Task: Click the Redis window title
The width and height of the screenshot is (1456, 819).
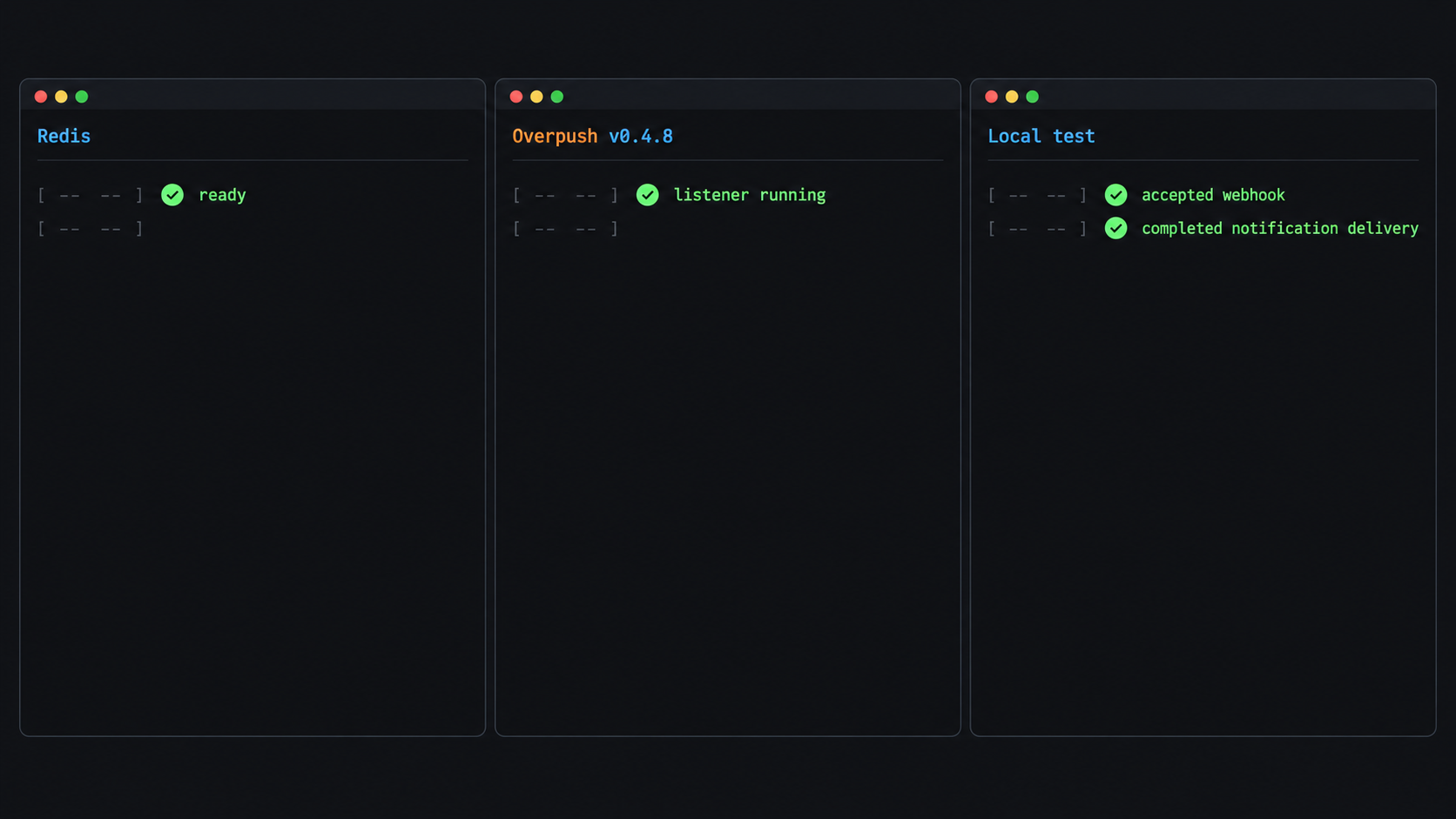Action: click(64, 136)
